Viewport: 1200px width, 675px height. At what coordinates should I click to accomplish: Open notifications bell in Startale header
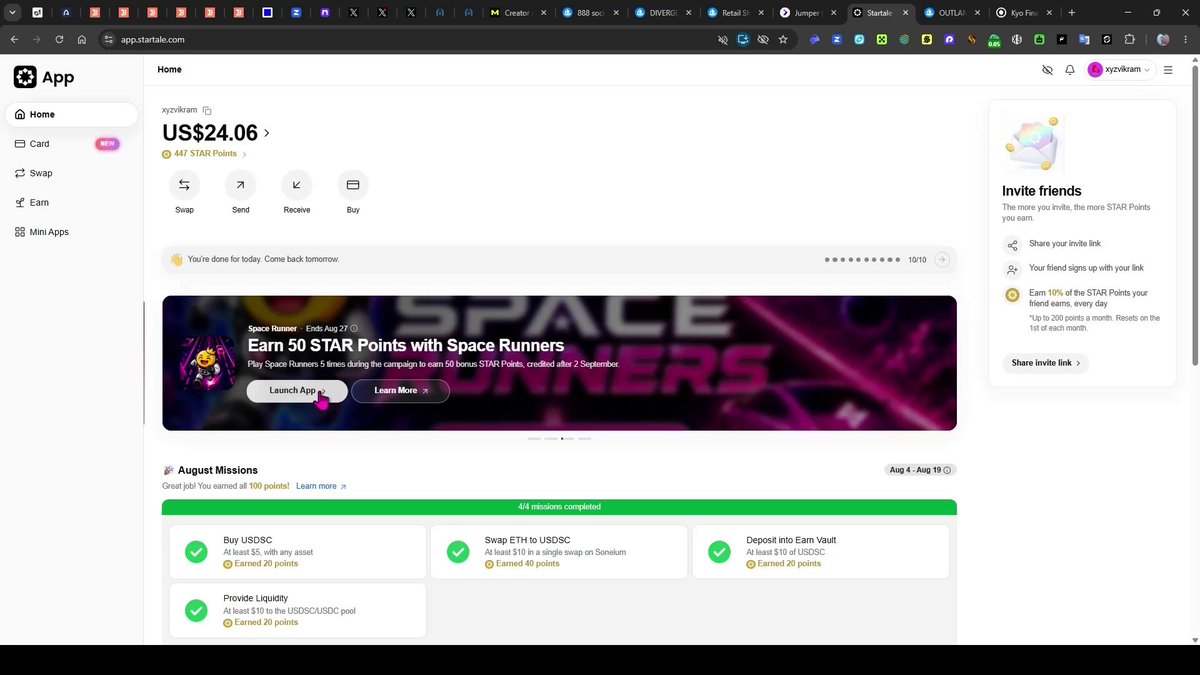point(1070,70)
